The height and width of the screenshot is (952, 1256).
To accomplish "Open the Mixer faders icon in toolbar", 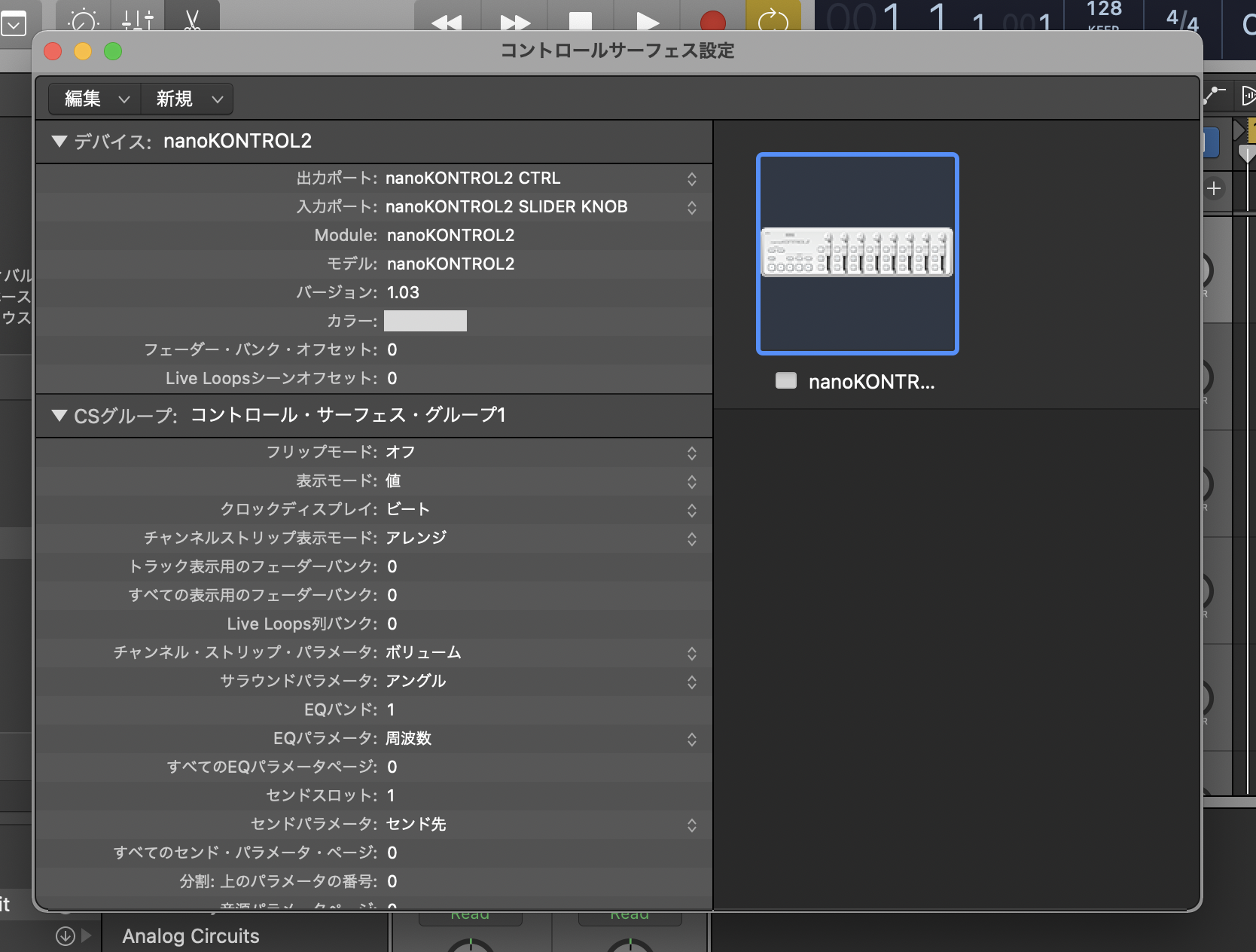I will [138, 19].
